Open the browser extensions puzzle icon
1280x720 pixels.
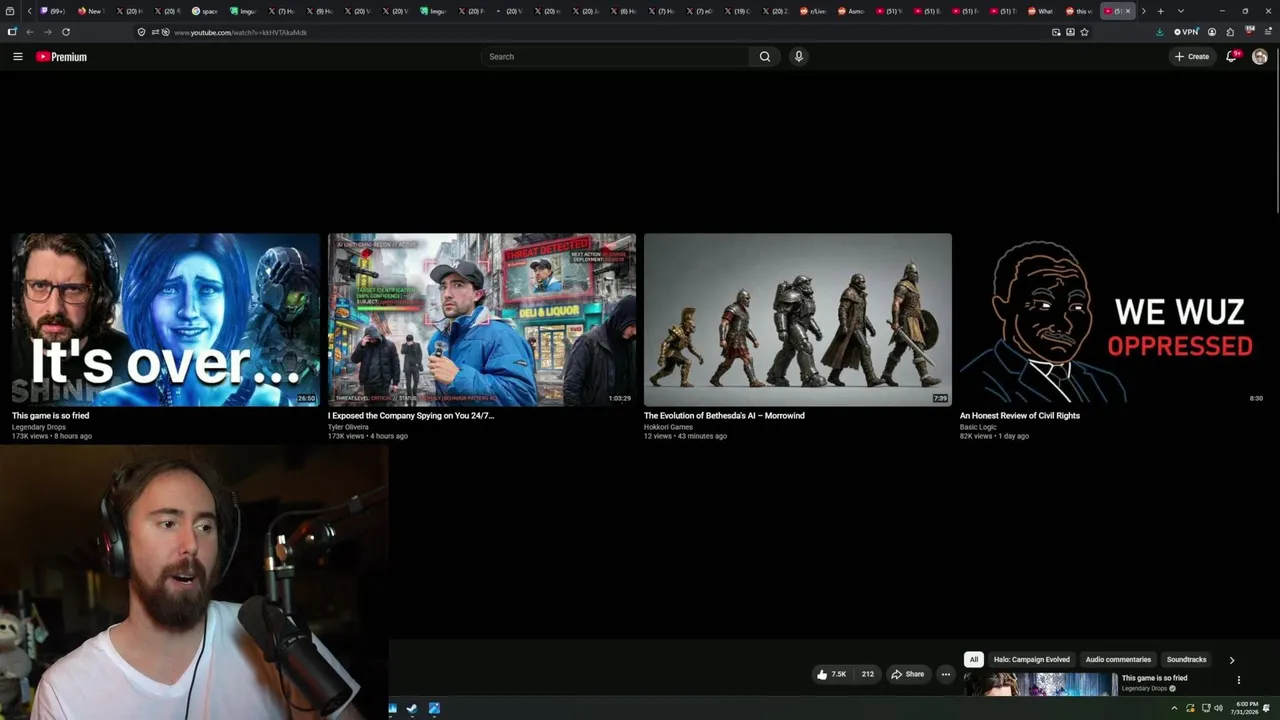(1230, 32)
